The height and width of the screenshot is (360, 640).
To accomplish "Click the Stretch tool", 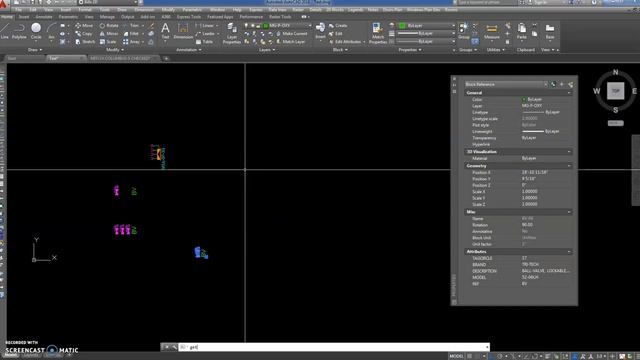I will coord(85,42).
